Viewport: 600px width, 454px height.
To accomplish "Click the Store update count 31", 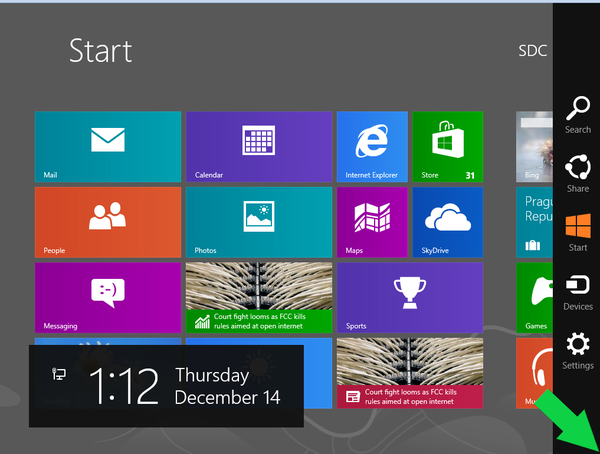I will (470, 175).
